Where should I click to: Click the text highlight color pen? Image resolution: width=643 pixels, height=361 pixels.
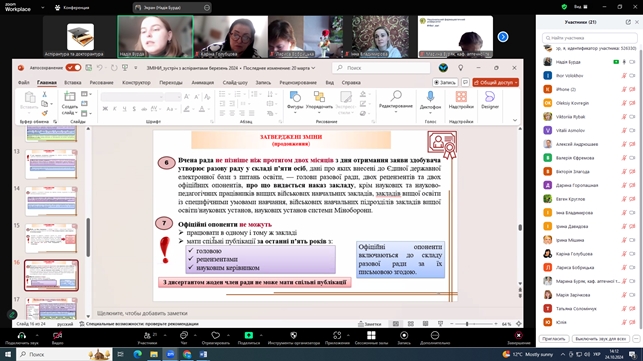[x=186, y=109]
